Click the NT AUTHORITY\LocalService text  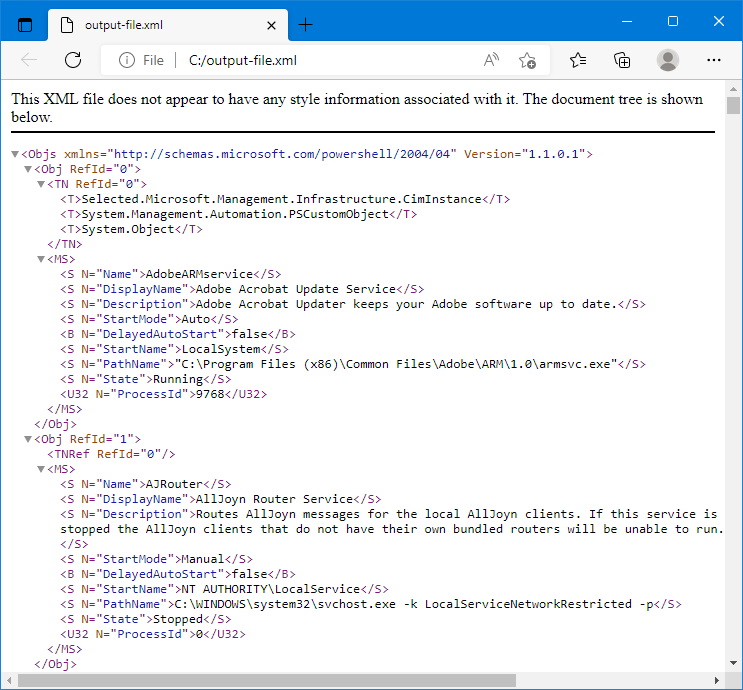tap(271, 589)
